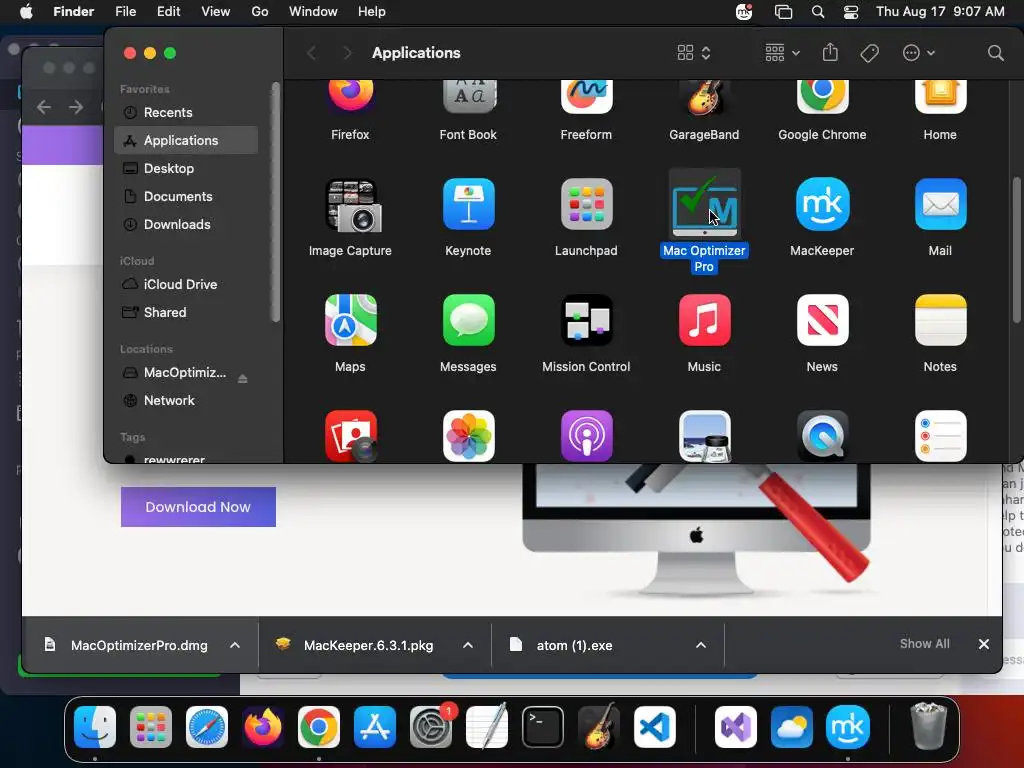This screenshot has width=1024, height=768.
Task: Click the Share toolbar icon in Finder
Action: point(830,52)
